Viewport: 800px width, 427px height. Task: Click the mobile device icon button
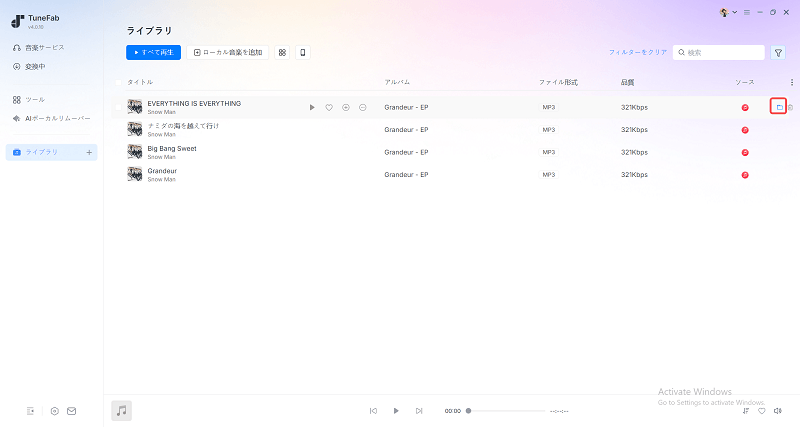[303, 53]
